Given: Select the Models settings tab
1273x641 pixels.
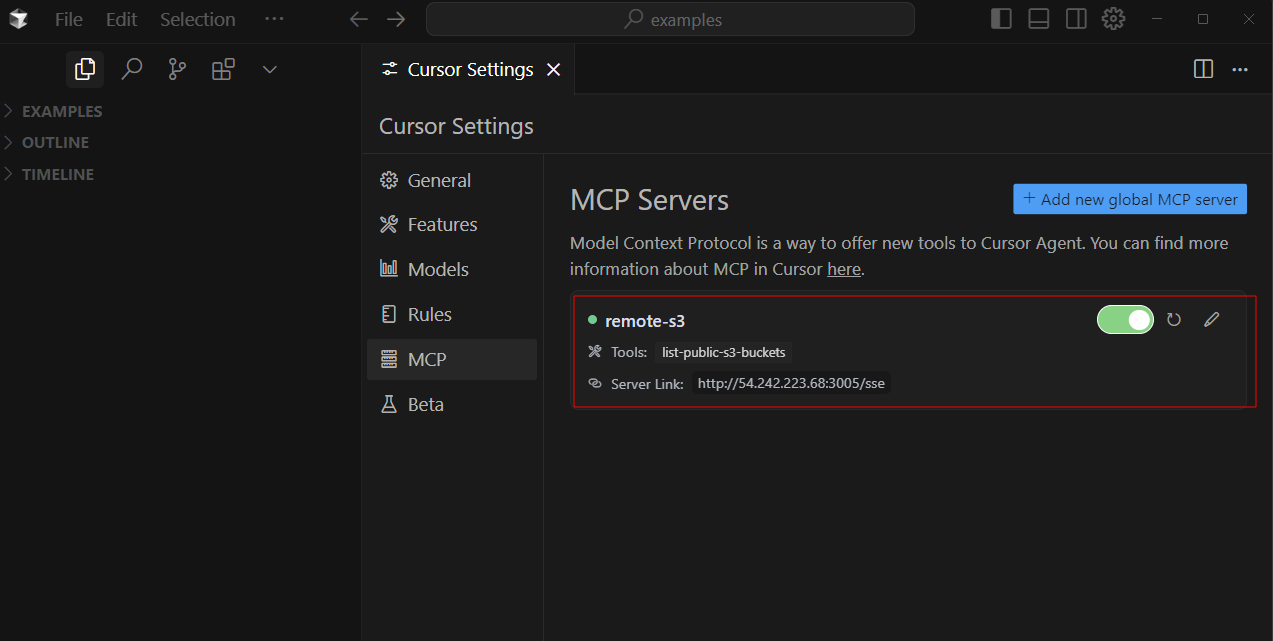Looking at the screenshot, I should click(438, 270).
